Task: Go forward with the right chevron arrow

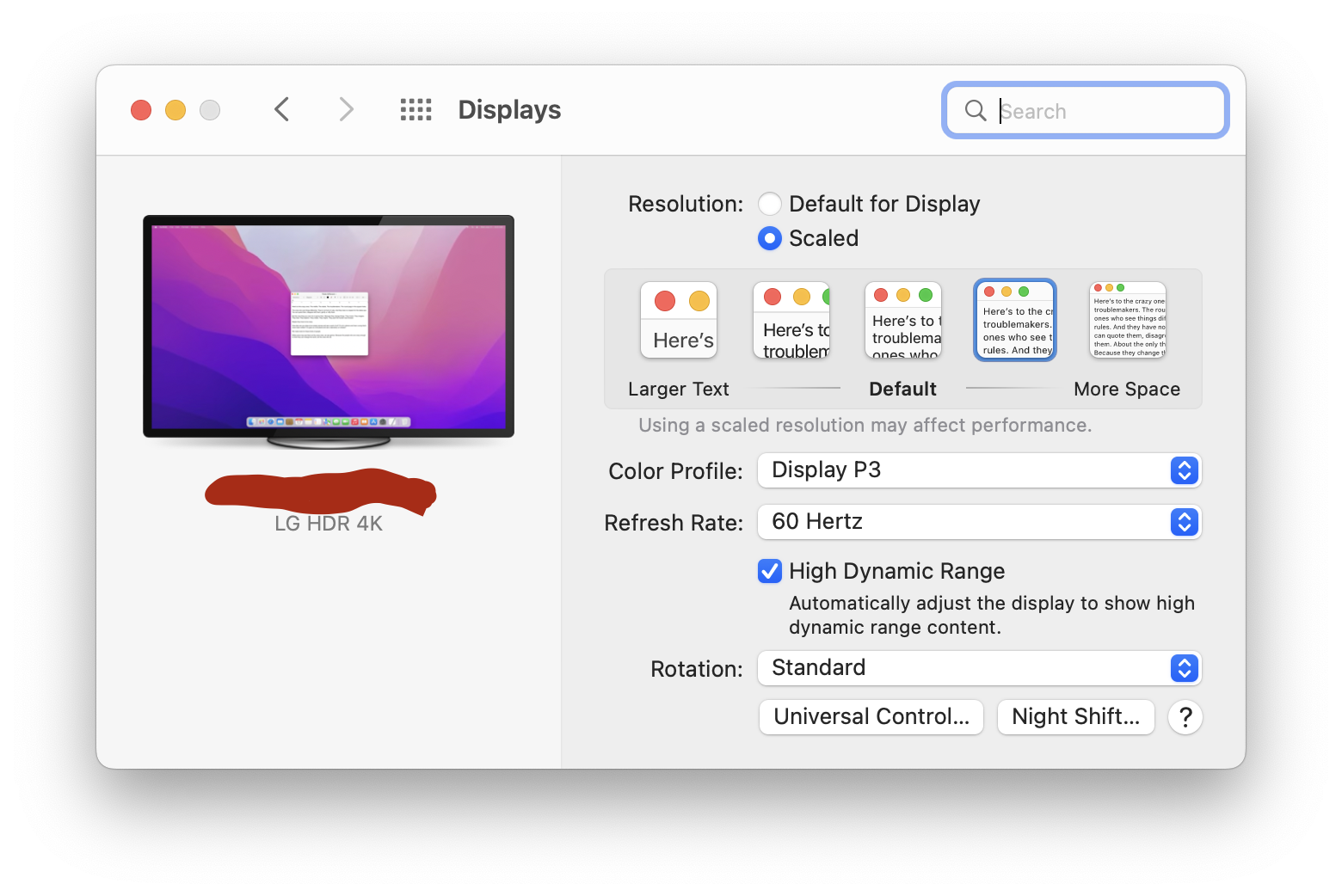Action: (346, 110)
